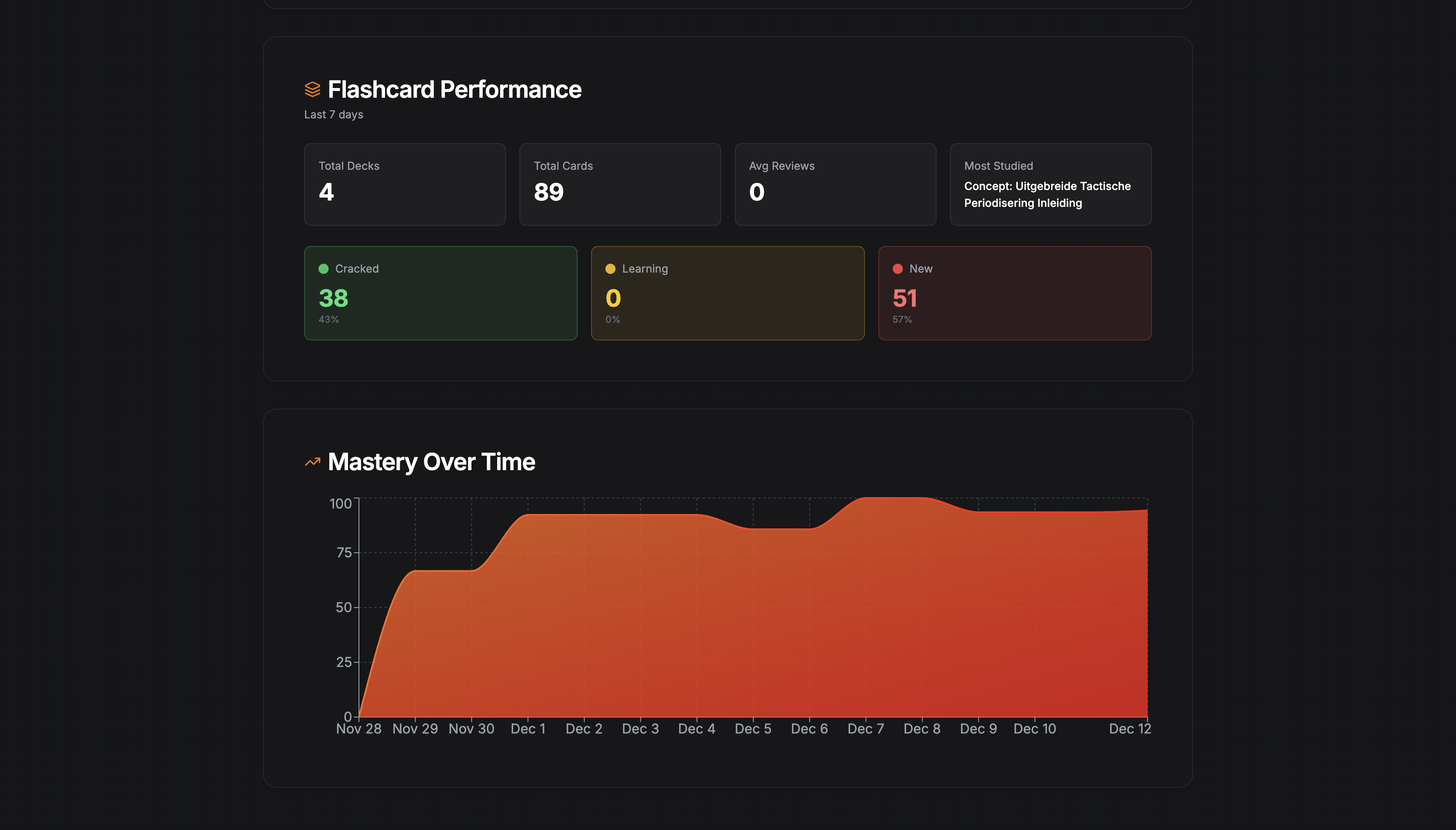Click the trending arrow icon beside Mastery Over Time
This screenshot has height=830, width=1456.
312,461
